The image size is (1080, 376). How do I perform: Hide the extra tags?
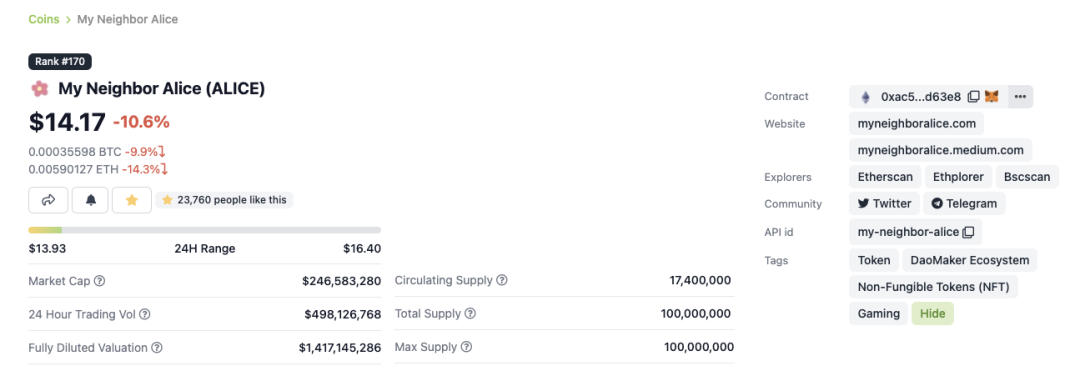933,313
